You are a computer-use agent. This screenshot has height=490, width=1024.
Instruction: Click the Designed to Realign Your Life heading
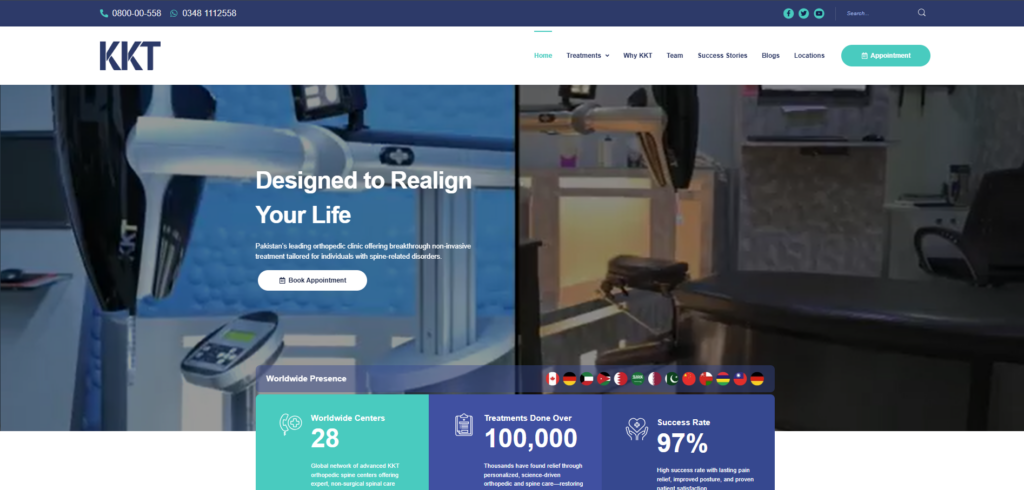(x=363, y=197)
